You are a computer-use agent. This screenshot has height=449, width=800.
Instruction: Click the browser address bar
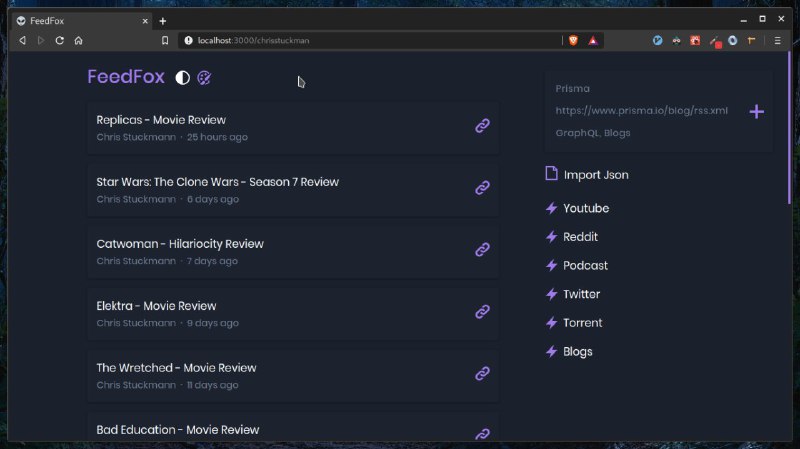pos(370,40)
